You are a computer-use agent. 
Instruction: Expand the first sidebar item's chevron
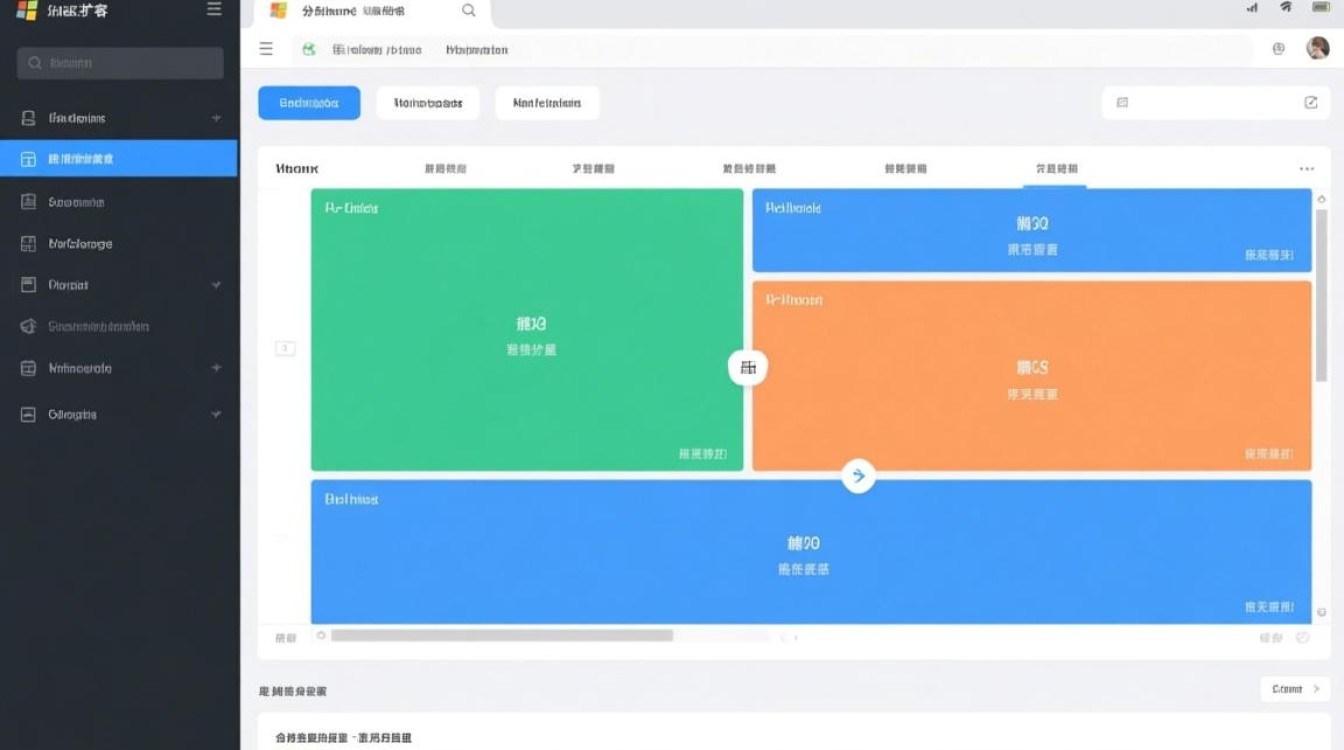point(216,119)
